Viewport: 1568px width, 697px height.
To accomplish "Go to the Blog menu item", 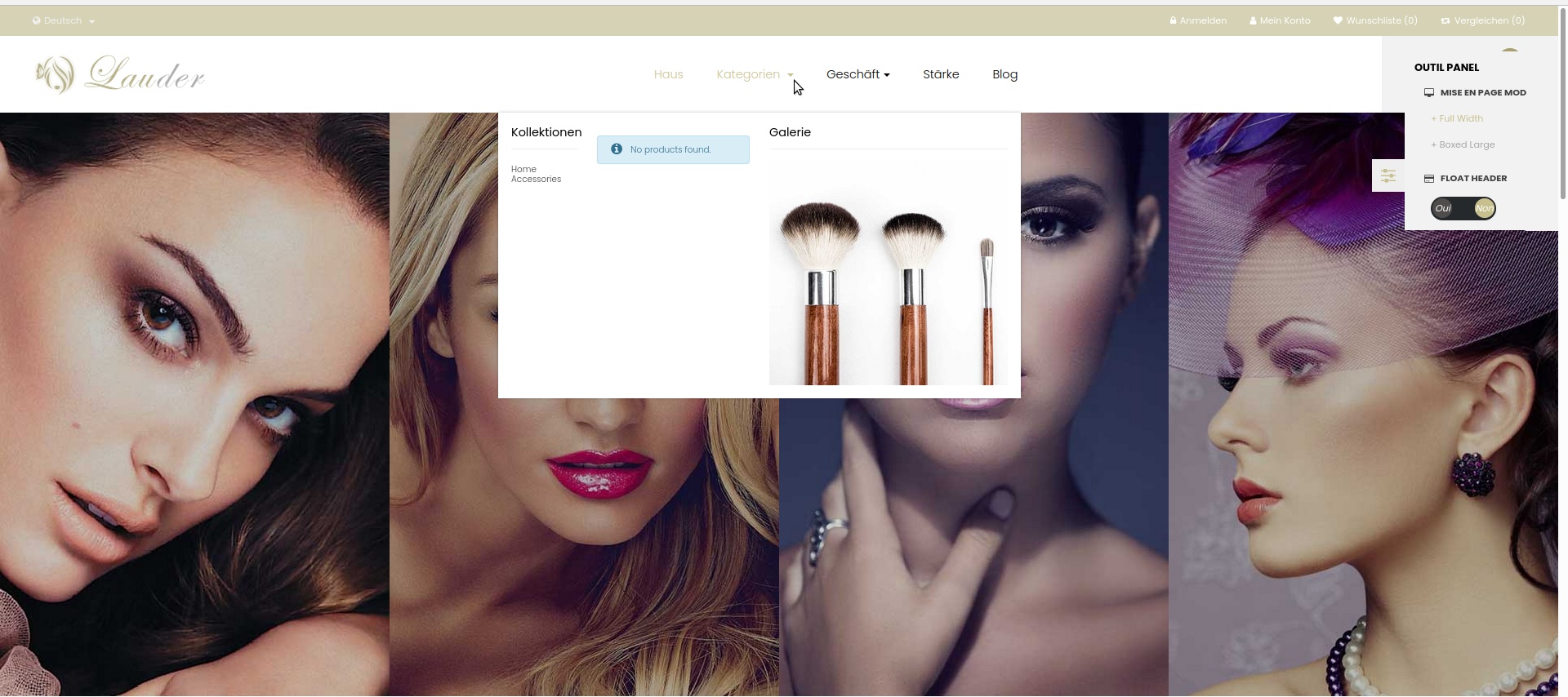I will coord(1004,74).
